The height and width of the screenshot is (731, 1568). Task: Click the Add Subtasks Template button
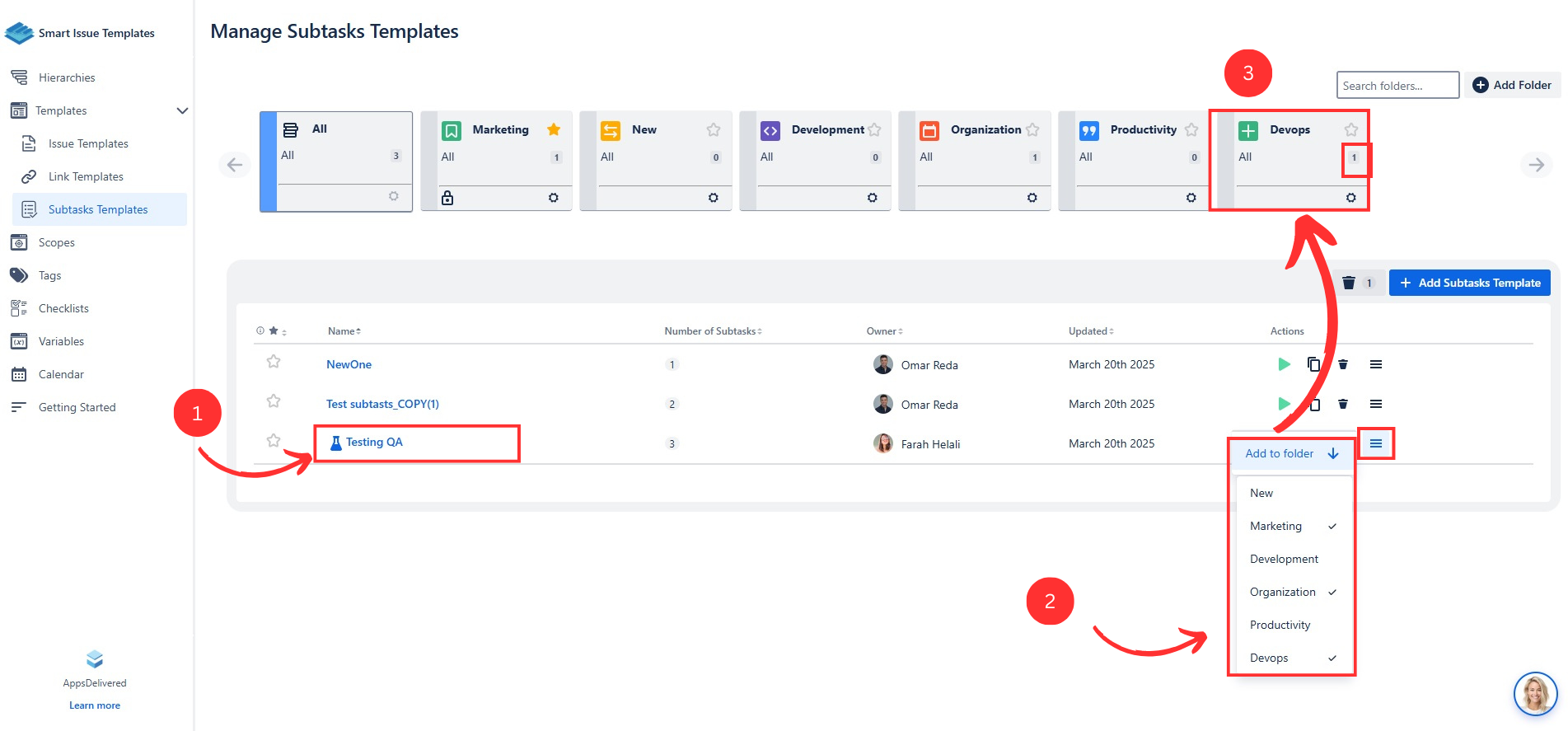click(x=1469, y=283)
